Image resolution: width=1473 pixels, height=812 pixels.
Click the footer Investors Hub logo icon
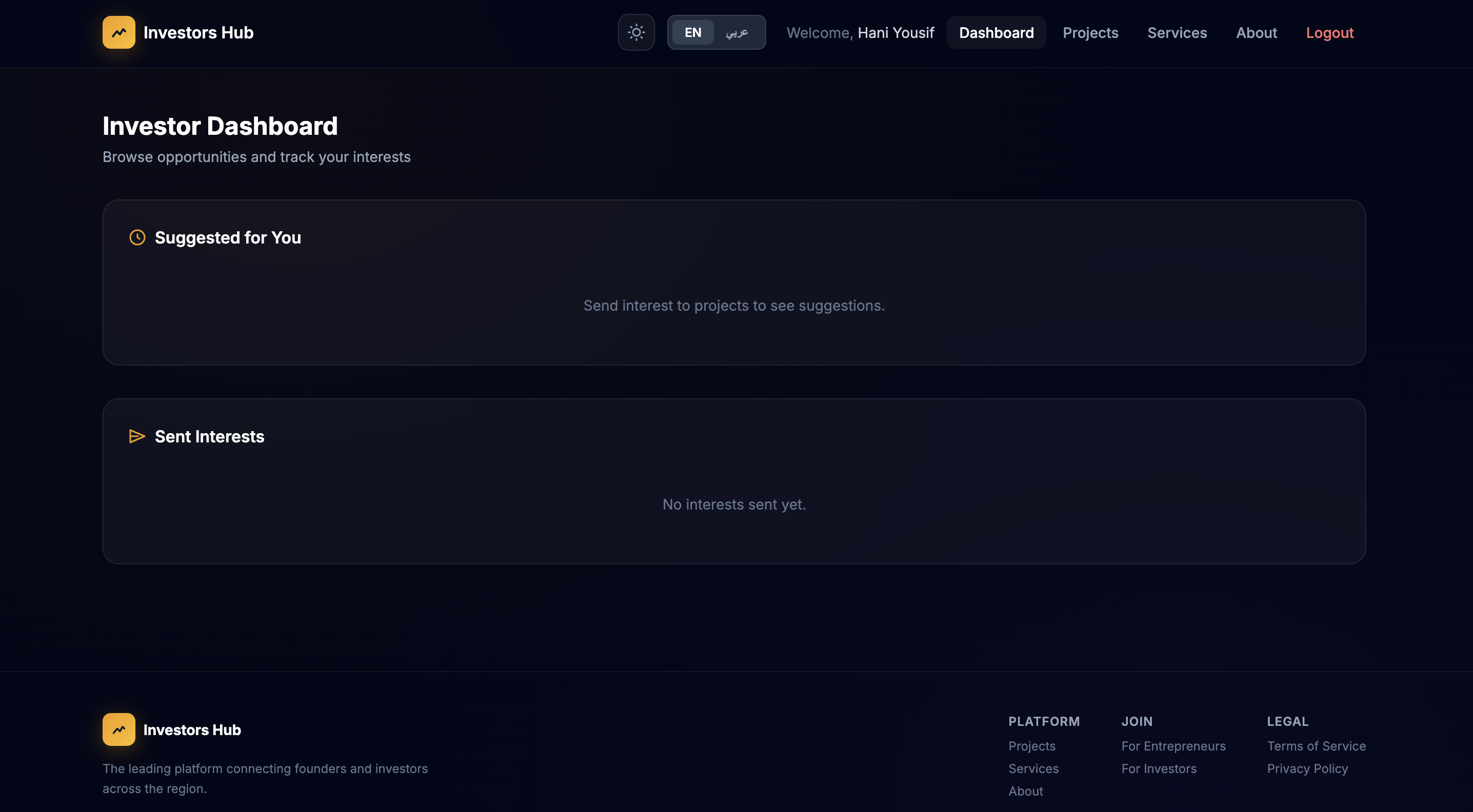pyautogui.click(x=119, y=729)
